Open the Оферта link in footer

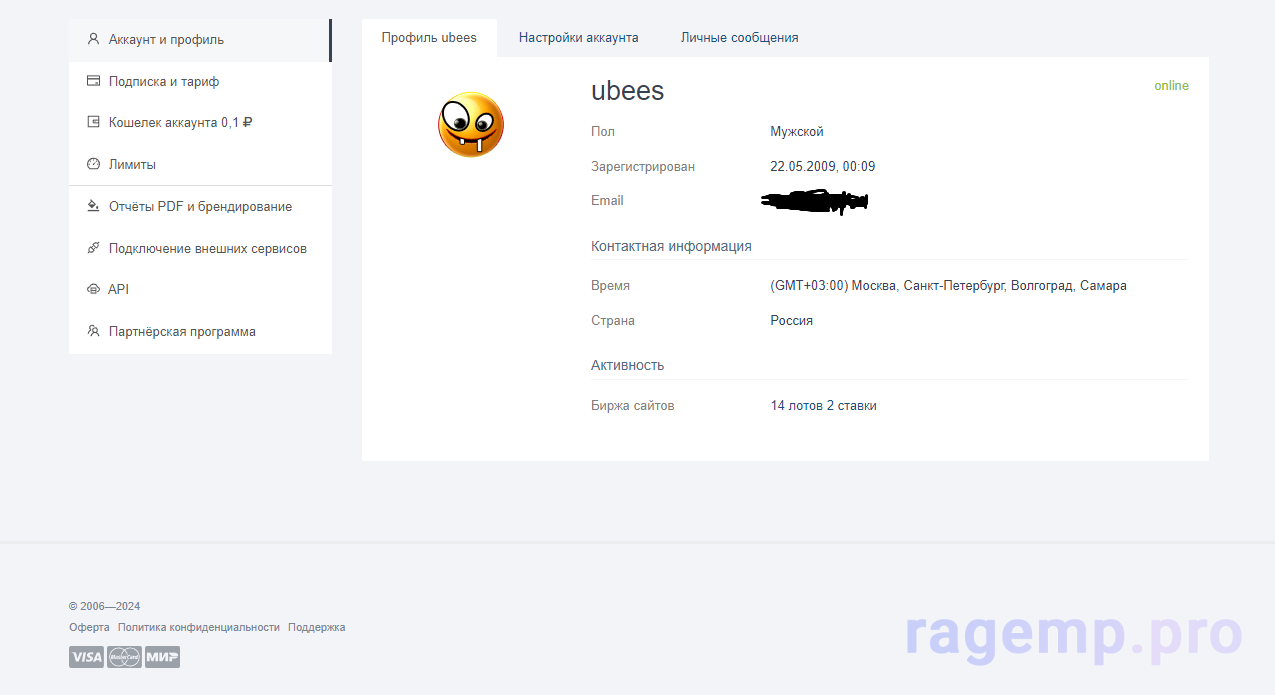[89, 627]
